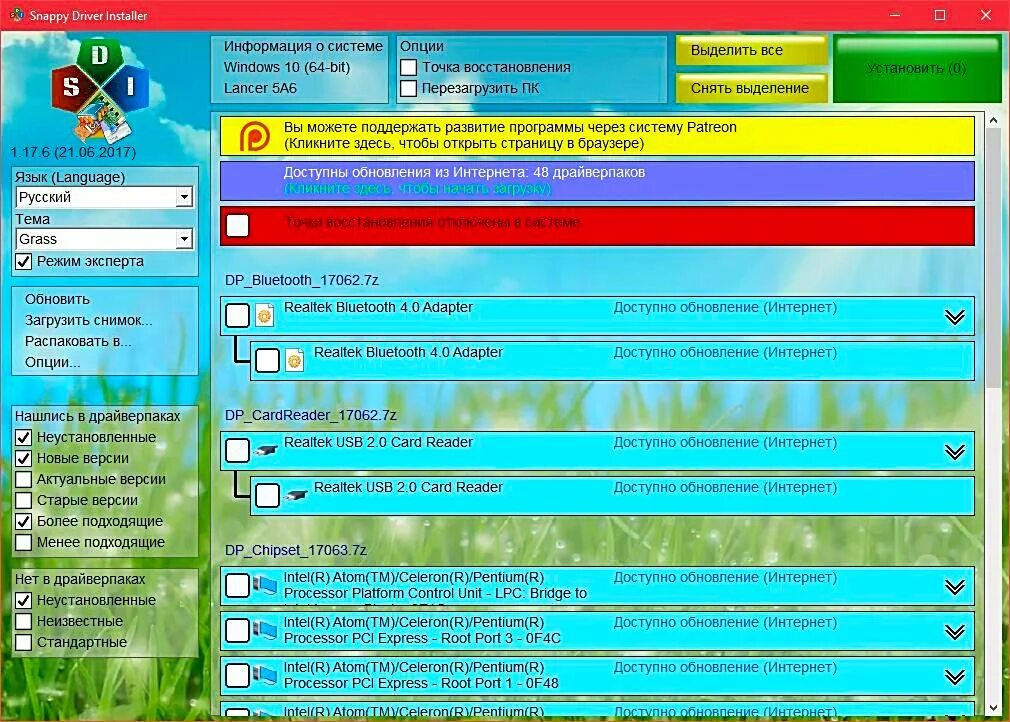
Task: Click the Patreon logo icon in yellow banner
Action: (254, 137)
